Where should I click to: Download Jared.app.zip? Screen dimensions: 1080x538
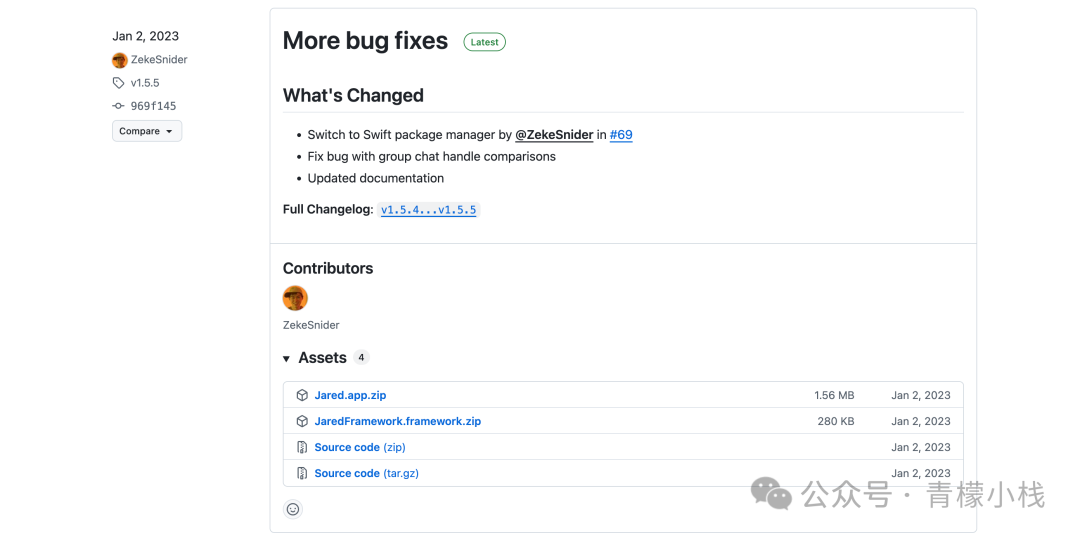pos(350,395)
